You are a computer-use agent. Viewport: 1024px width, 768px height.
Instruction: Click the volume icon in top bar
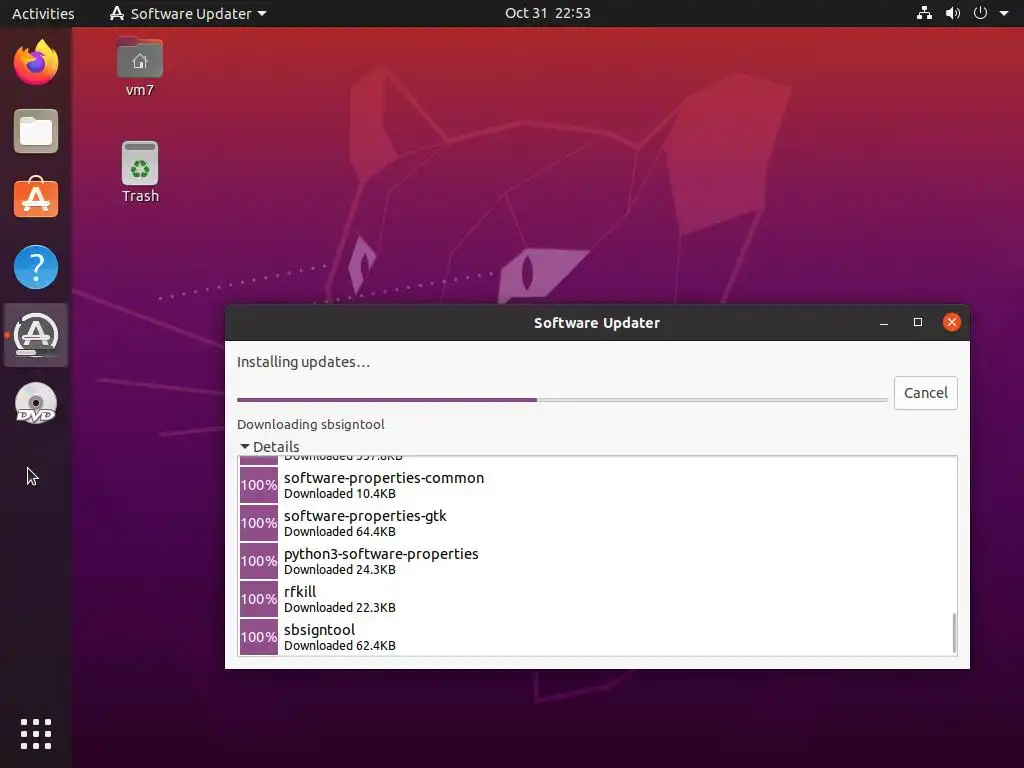point(953,13)
